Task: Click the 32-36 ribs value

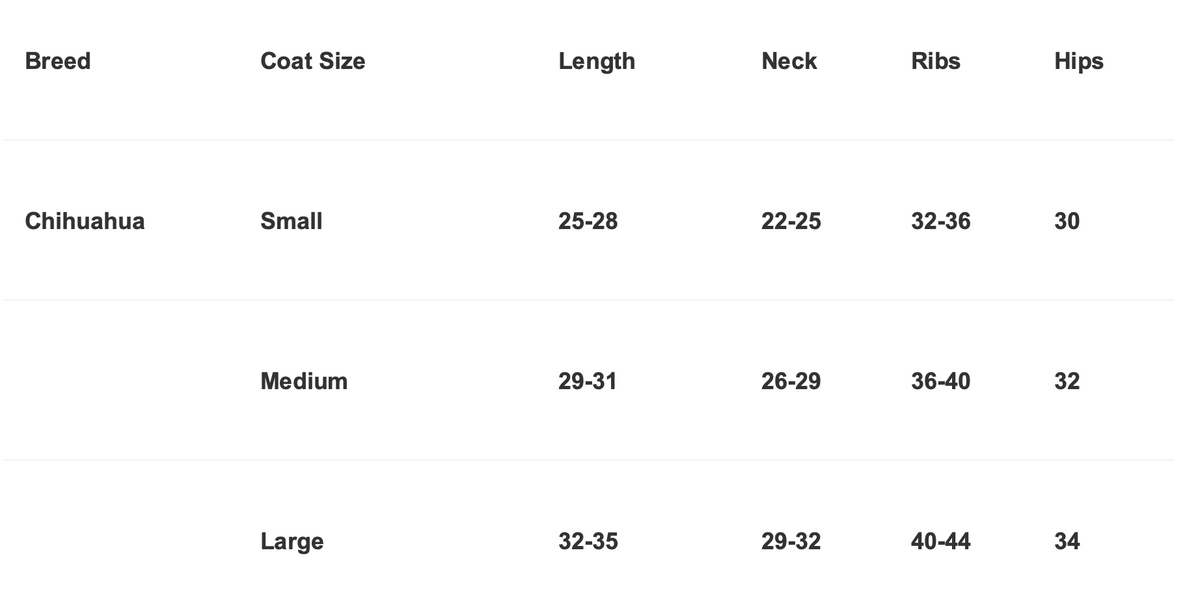Action: point(940,221)
